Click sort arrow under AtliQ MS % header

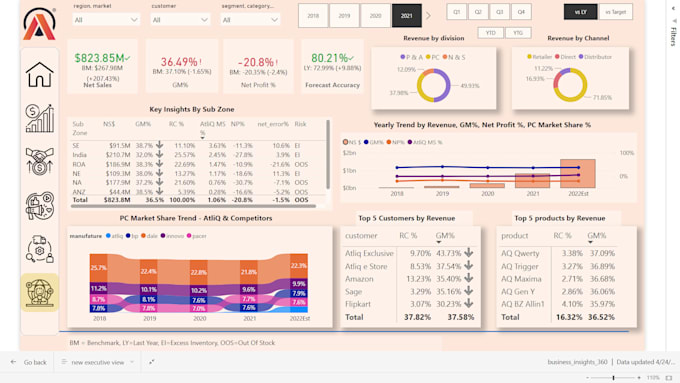tap(202, 138)
